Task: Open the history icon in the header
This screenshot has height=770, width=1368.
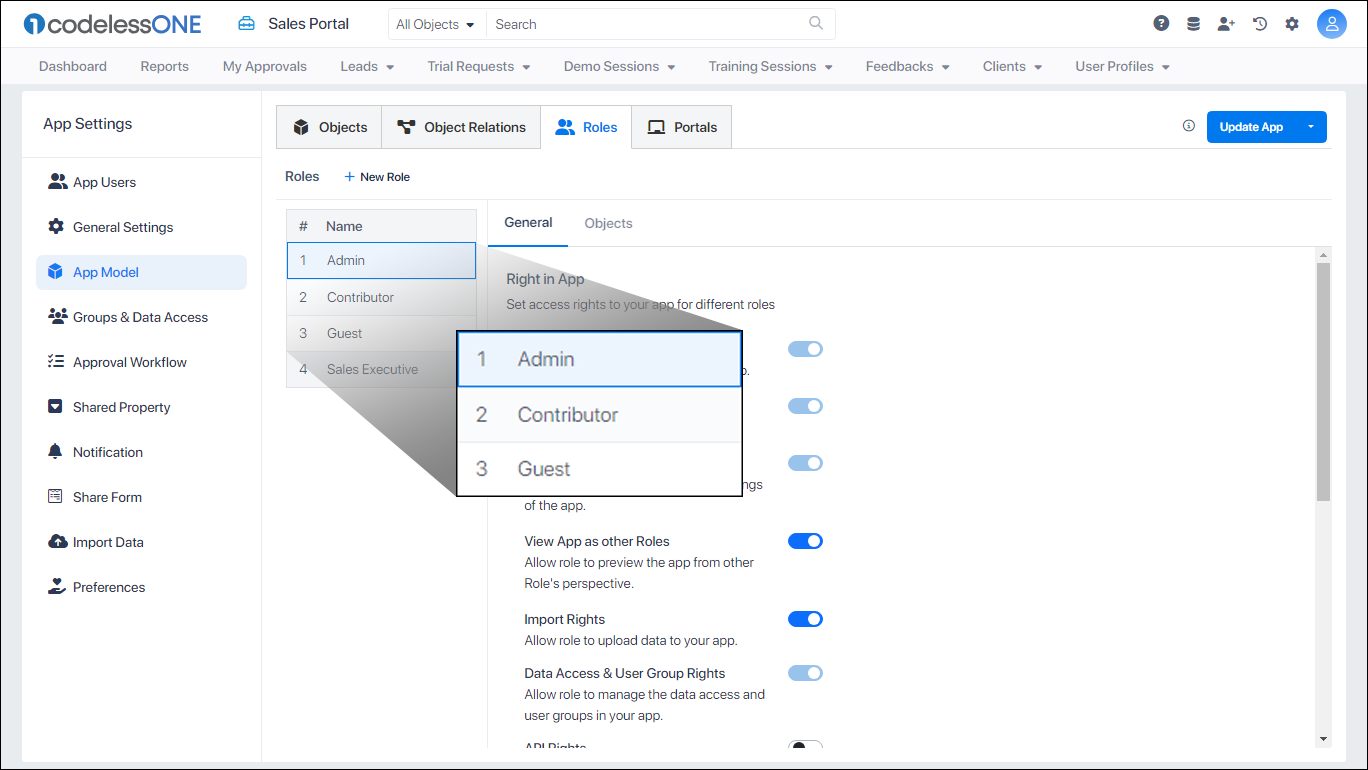Action: pos(1259,22)
